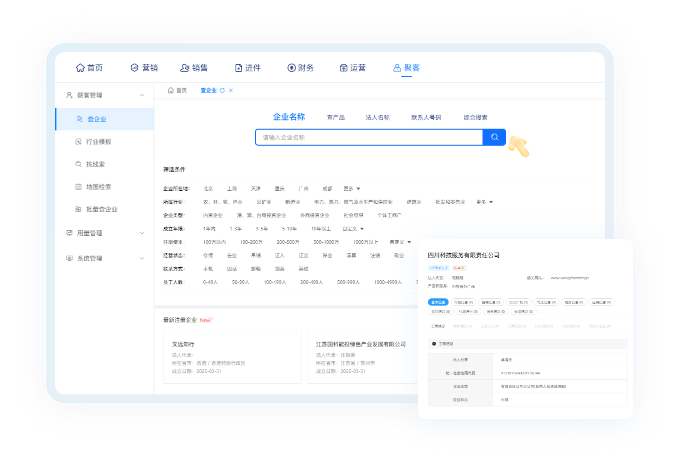This screenshot has height=467, width=678.
Task: Select the 北京 region filter option
Action: (x=208, y=187)
